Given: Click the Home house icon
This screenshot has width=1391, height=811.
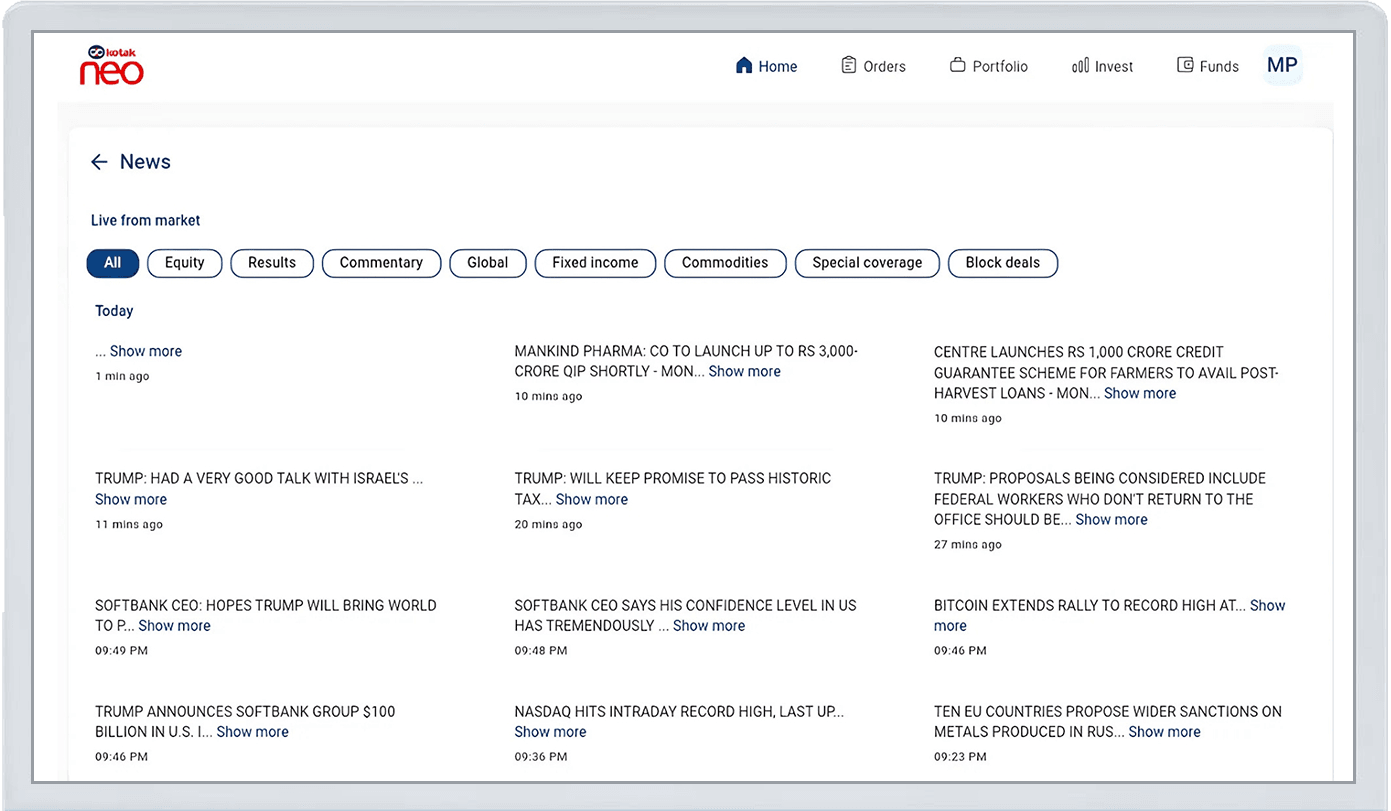Looking at the screenshot, I should (x=743, y=66).
